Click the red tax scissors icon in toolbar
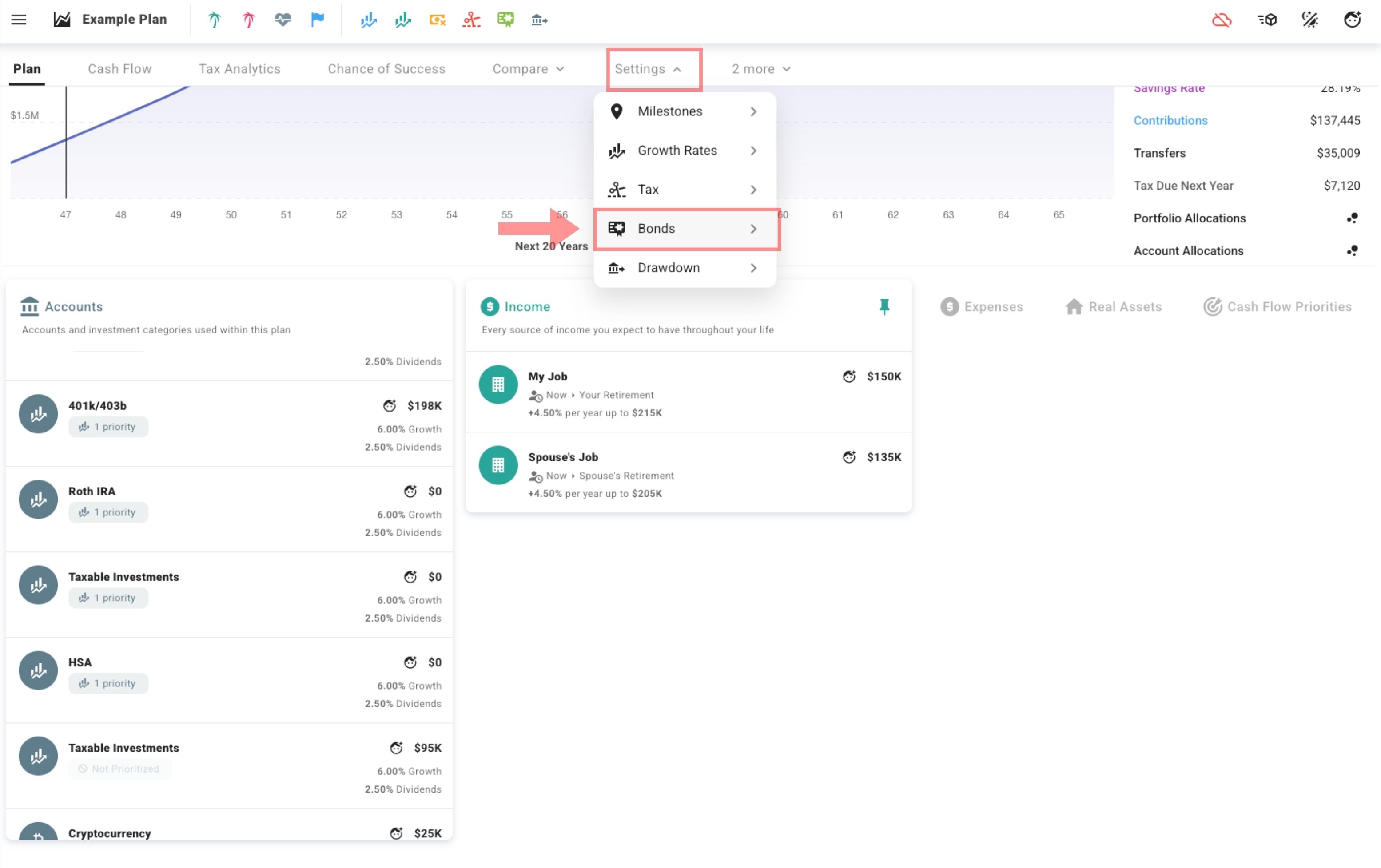 point(471,20)
